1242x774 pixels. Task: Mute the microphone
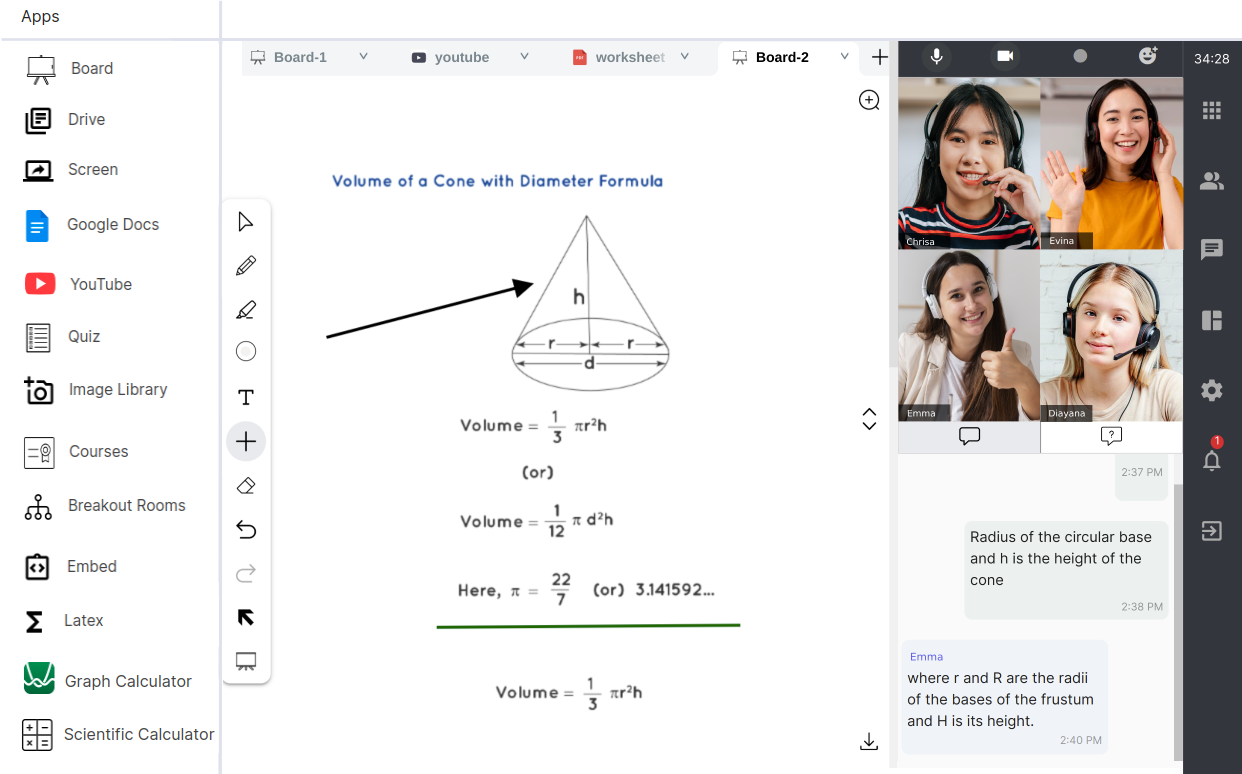coord(936,56)
